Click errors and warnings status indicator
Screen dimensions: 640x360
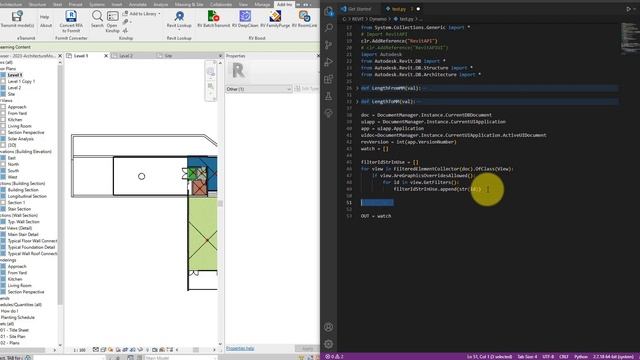pos(334,356)
